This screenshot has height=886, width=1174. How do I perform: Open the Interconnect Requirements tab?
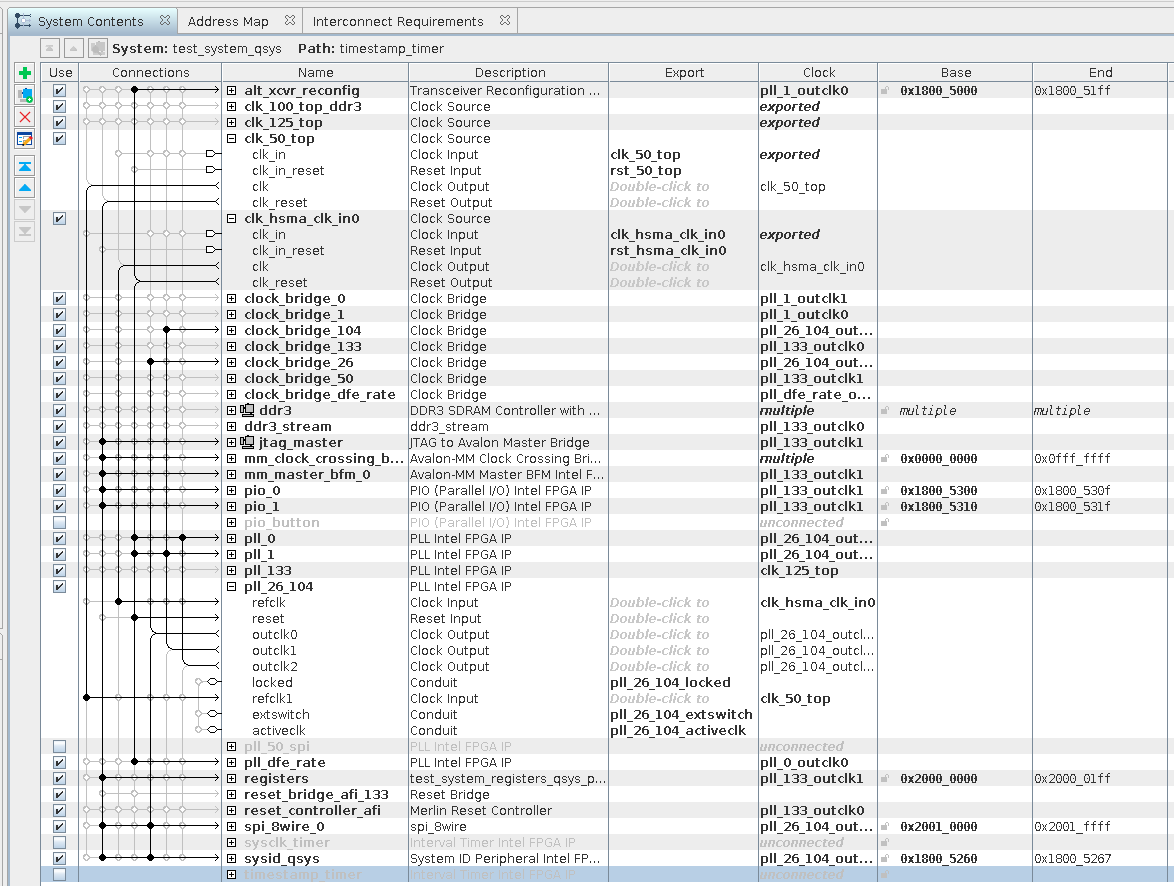397,21
